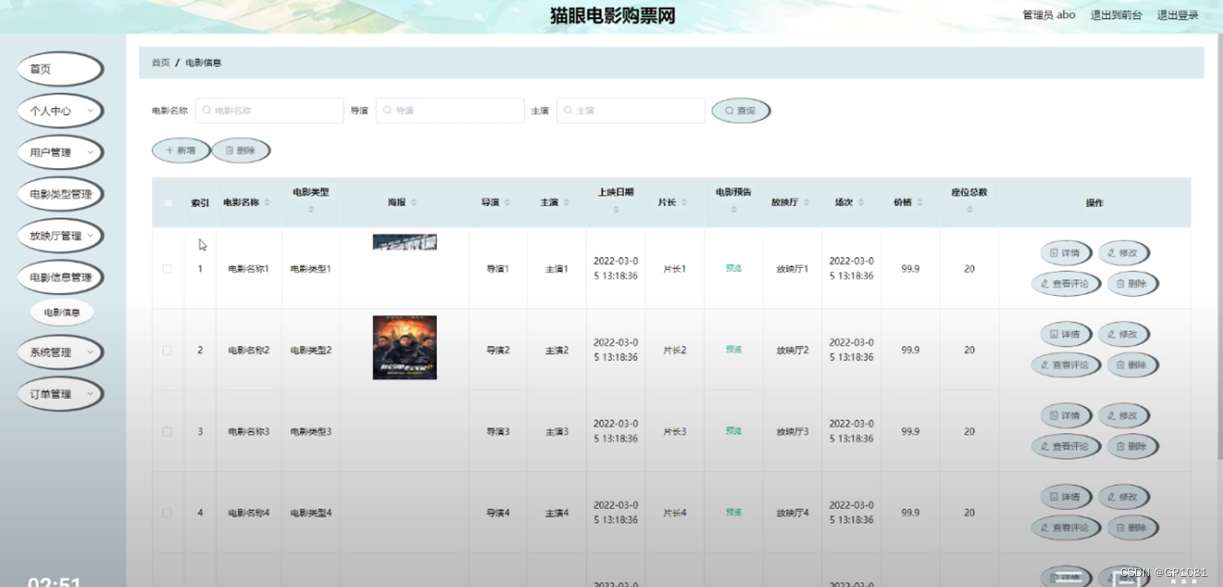
Task: Click the 电影类型4 table cell
Action: tap(311, 513)
